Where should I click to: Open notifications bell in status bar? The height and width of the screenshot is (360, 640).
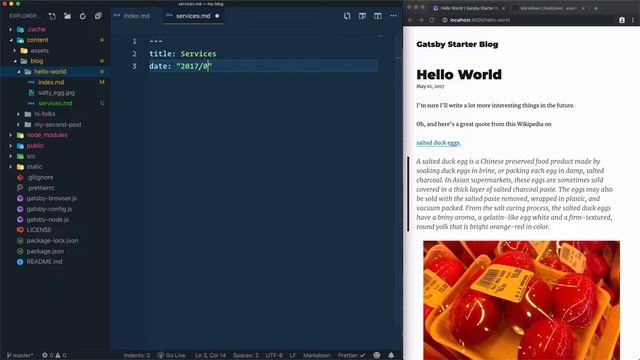391,356
